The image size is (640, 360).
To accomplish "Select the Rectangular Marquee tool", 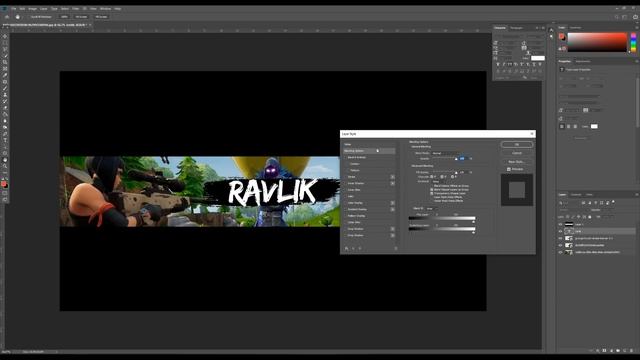I will point(5,42).
